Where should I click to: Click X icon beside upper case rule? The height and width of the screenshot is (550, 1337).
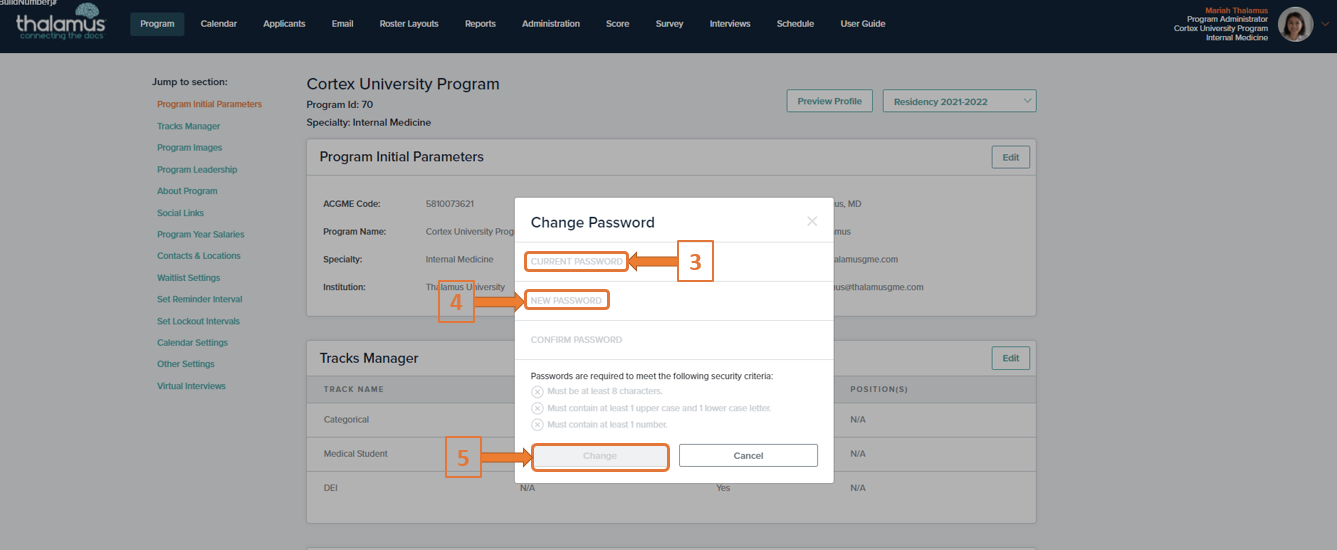point(537,408)
